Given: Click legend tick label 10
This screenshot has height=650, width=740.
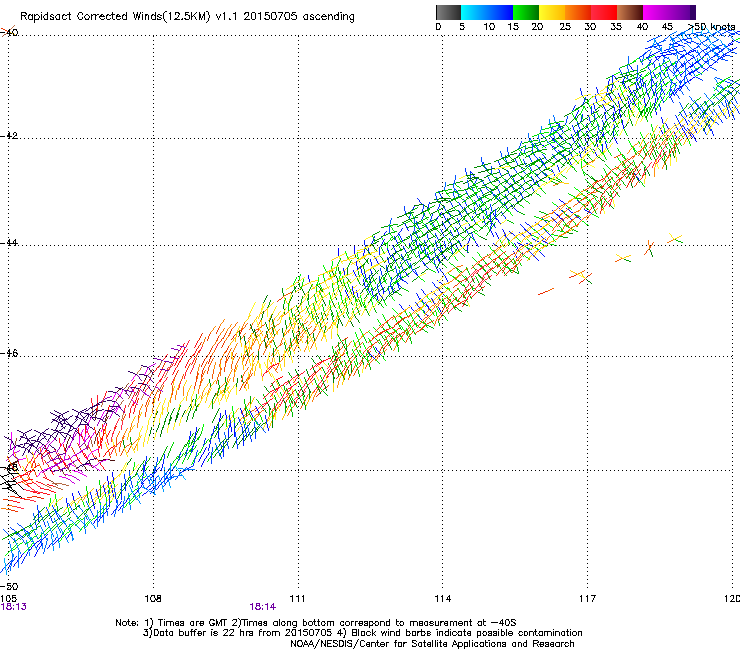Looking at the screenshot, I should point(489,27).
